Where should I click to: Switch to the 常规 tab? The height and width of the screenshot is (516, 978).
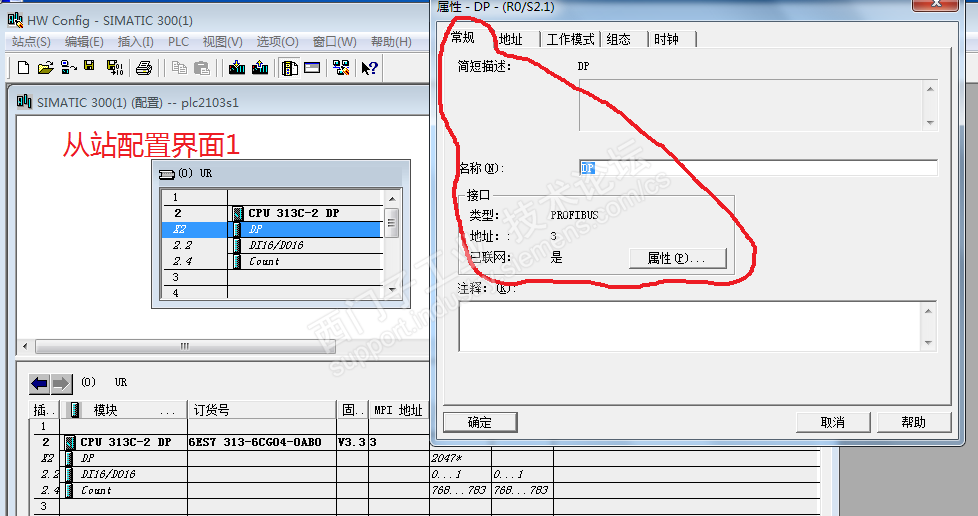[463, 37]
